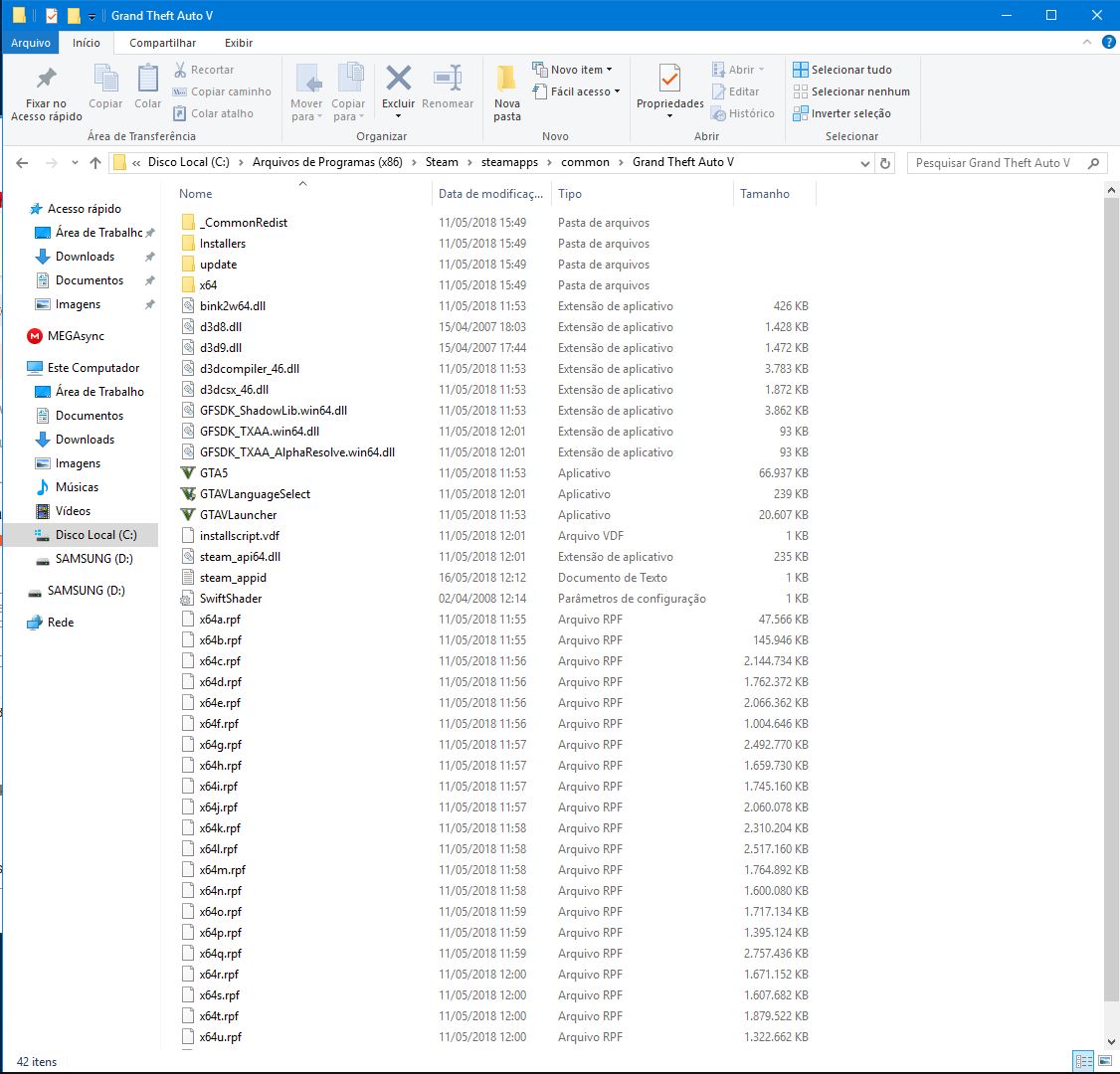The image size is (1120, 1074).
Task: Open the Mover para dropdown
Action: [306, 110]
